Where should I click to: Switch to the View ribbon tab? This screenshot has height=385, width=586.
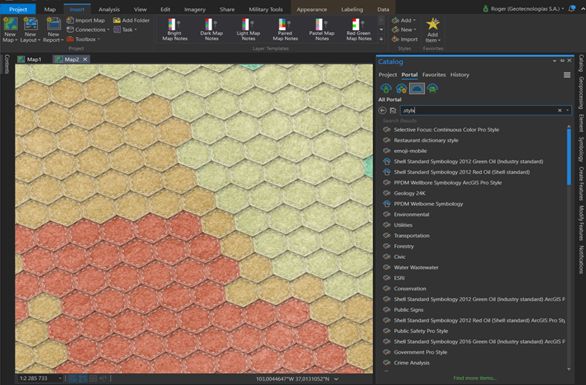(x=140, y=9)
